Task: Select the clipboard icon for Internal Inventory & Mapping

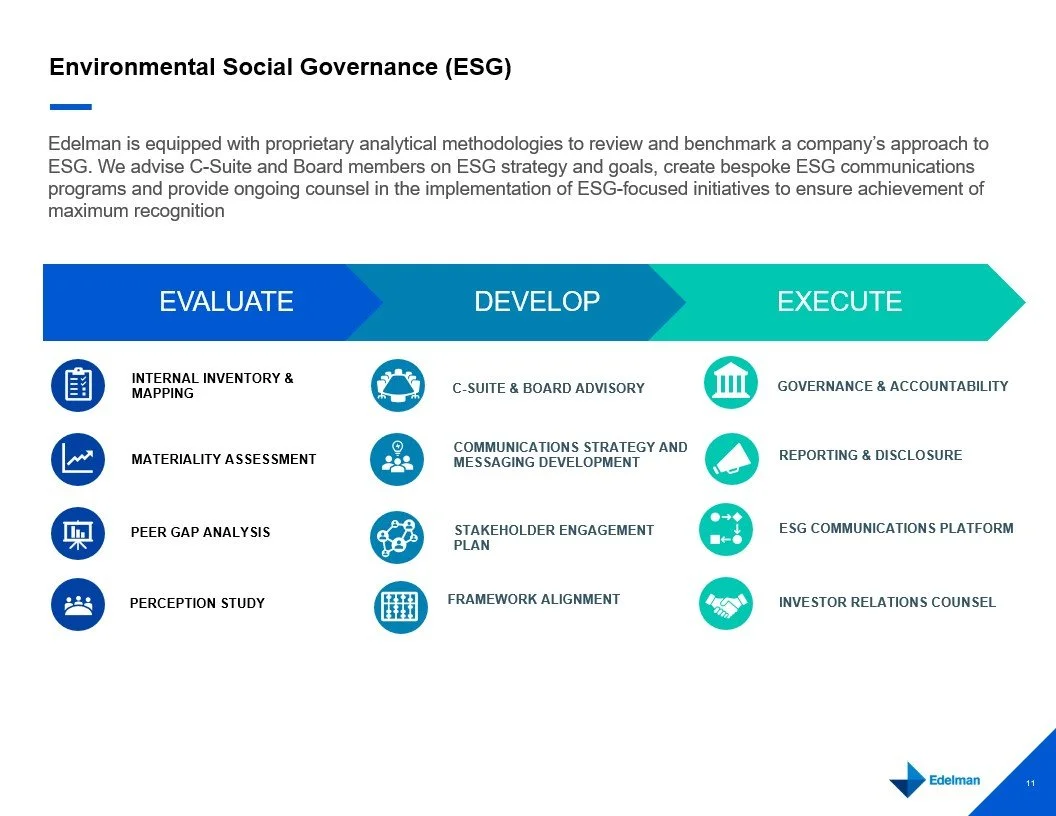Action: [78, 385]
